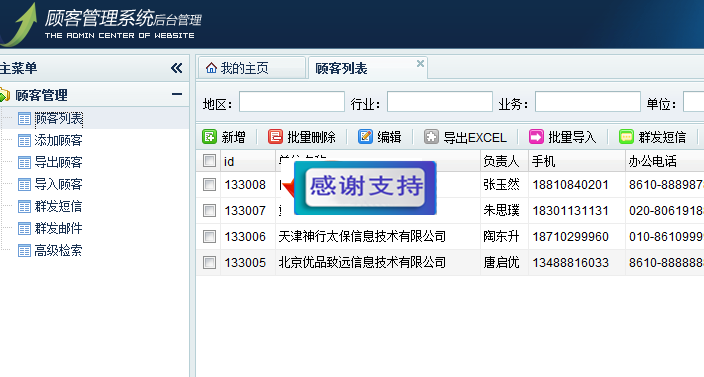Toggle the select-all checkbox in table header
Viewport: 704px width, 377px height.
coord(209,161)
